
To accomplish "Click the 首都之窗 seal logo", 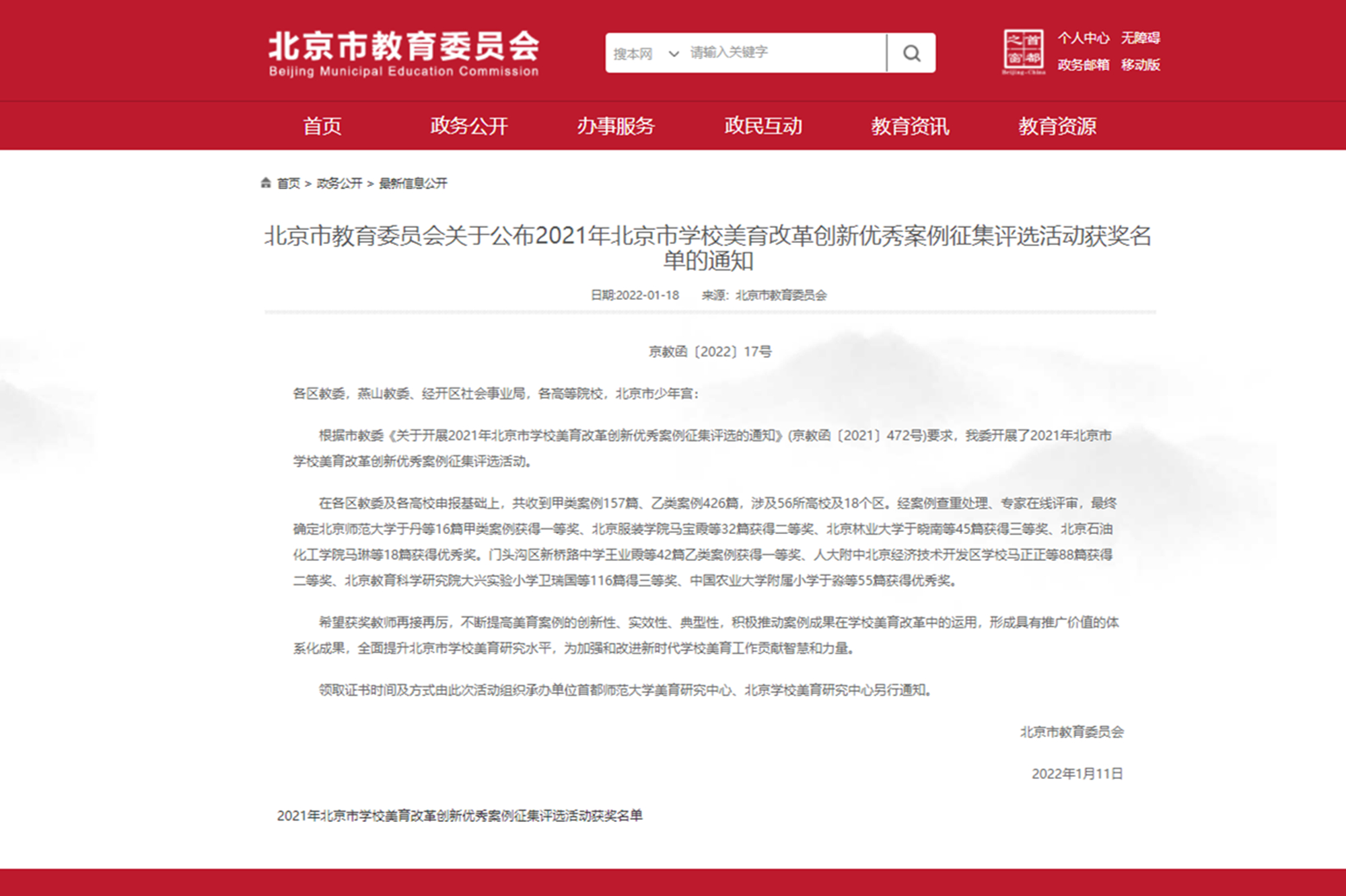I will pyautogui.click(x=1023, y=51).
